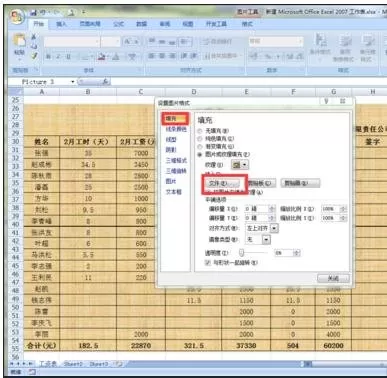Open the Font group dialog launcher
The height and width of the screenshot is (378, 387).
tap(139, 70)
